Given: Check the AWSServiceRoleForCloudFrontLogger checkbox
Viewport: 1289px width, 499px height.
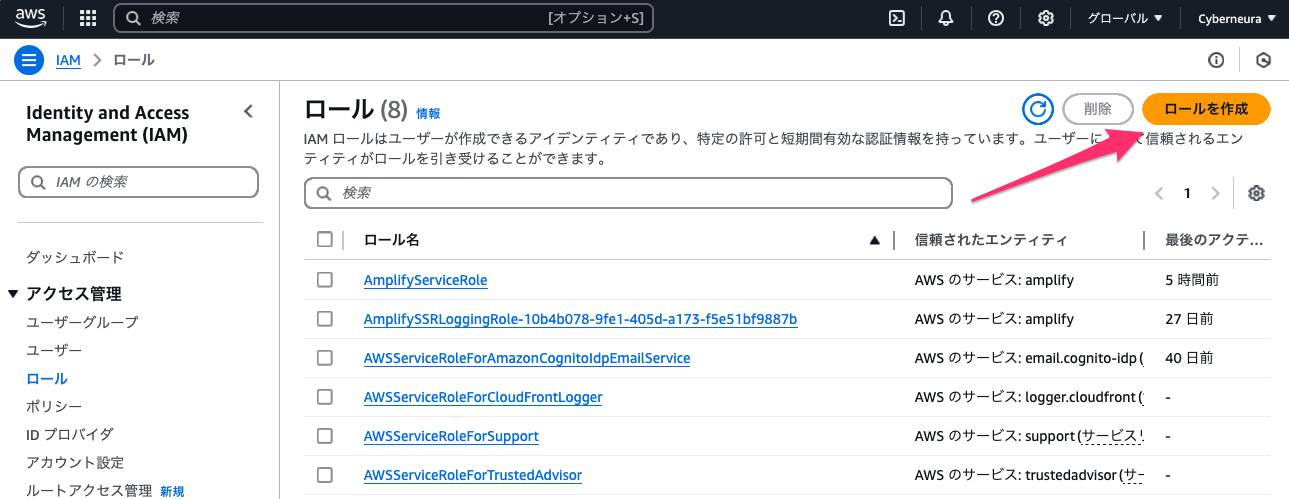Looking at the screenshot, I should click(324, 397).
